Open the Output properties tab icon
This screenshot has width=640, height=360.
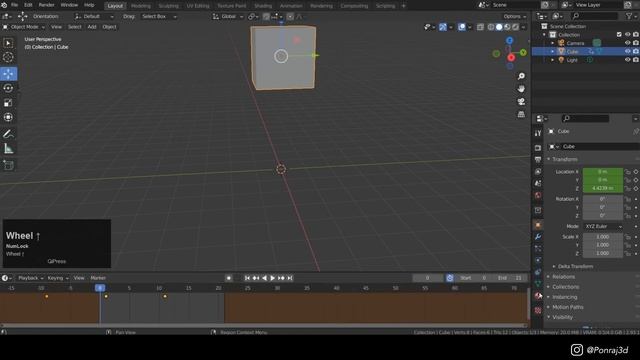pyautogui.click(x=538, y=160)
